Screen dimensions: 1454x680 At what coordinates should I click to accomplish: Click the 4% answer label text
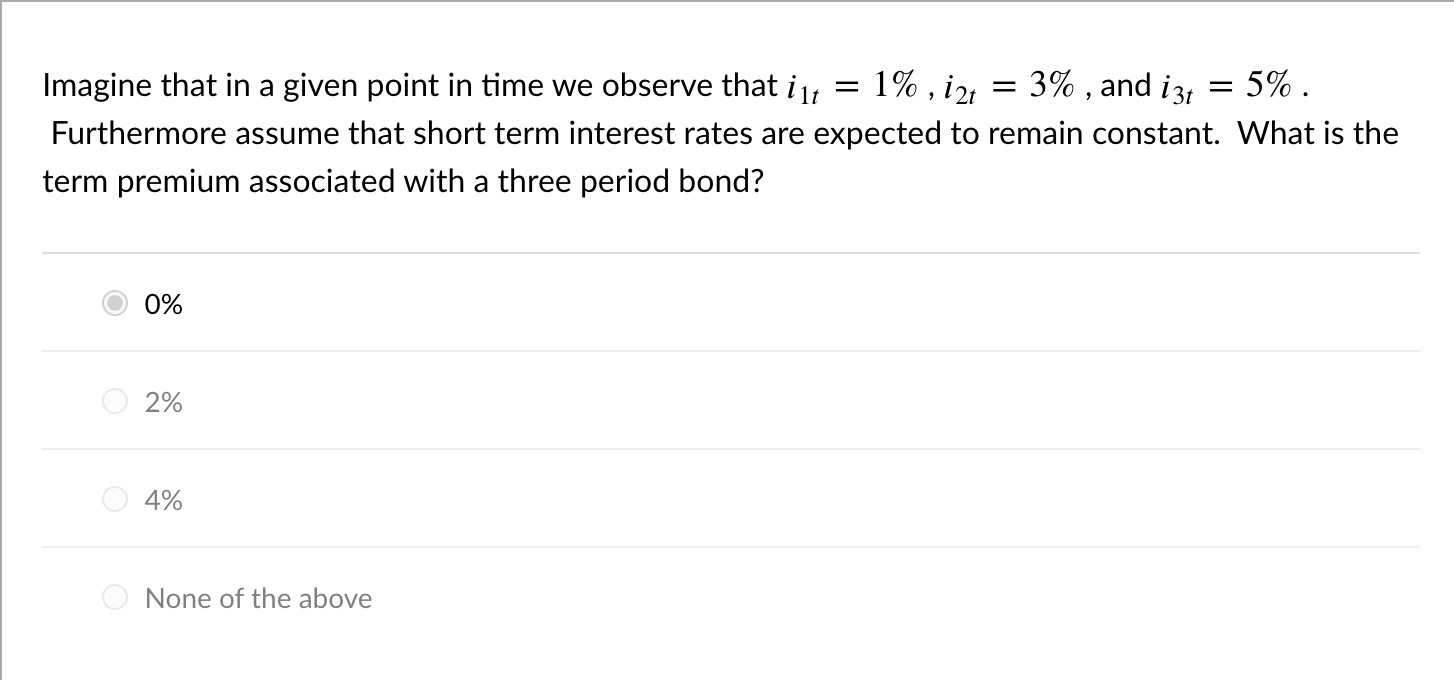163,500
